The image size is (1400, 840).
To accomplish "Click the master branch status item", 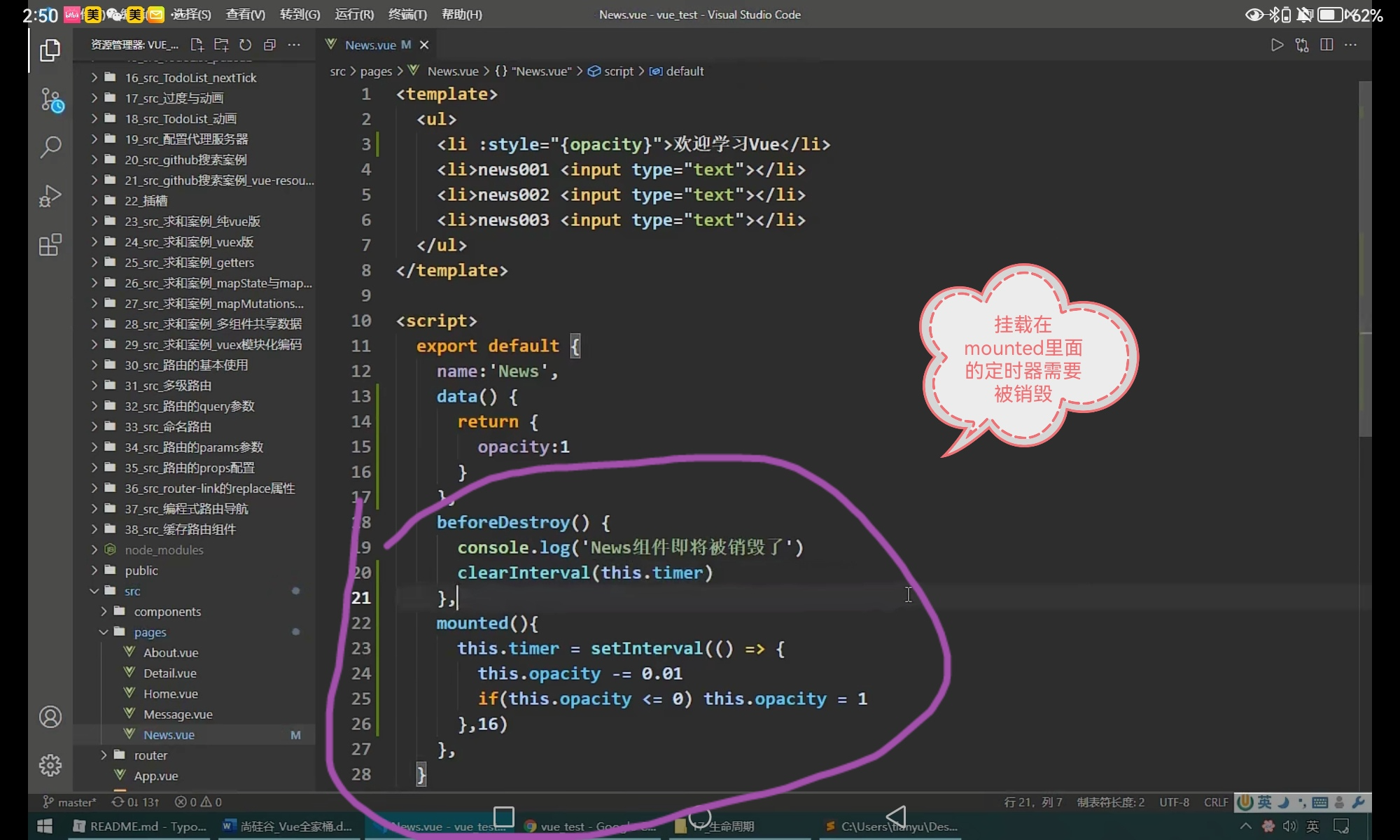I will [x=70, y=802].
